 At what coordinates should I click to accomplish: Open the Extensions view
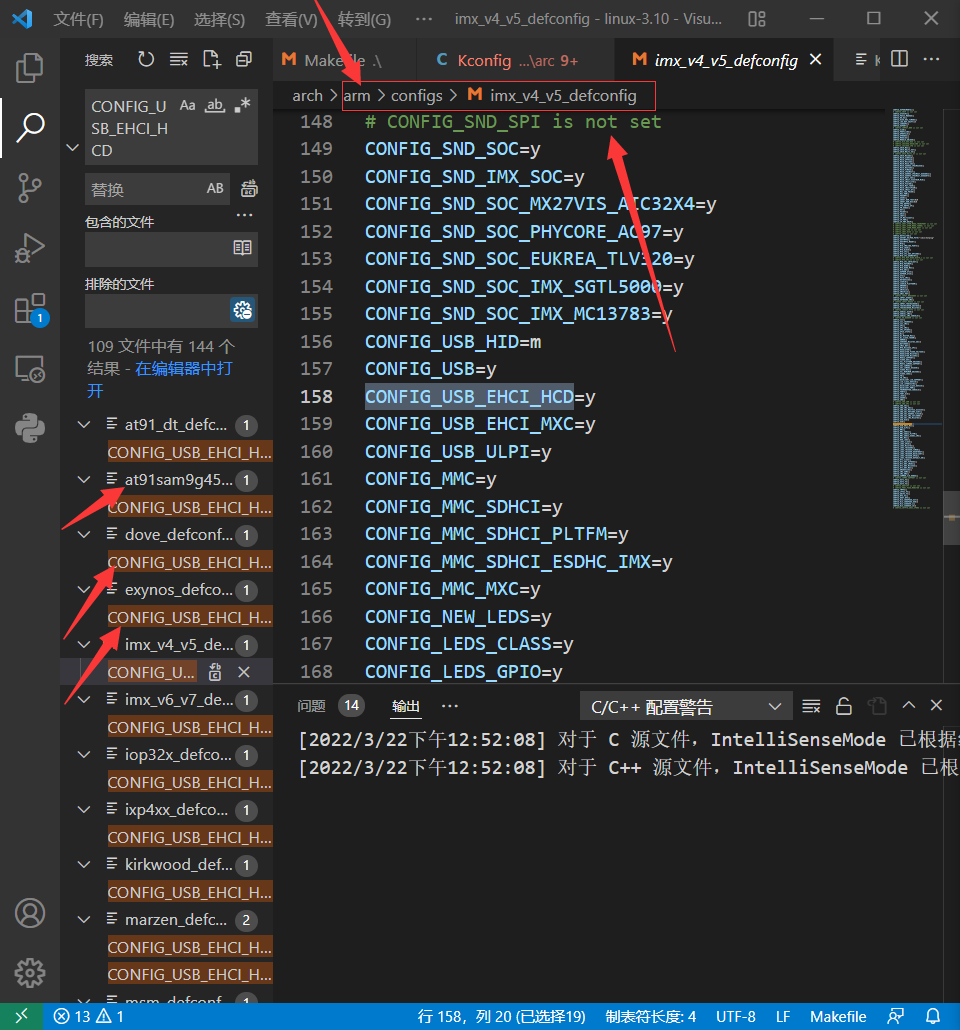[x=30, y=309]
